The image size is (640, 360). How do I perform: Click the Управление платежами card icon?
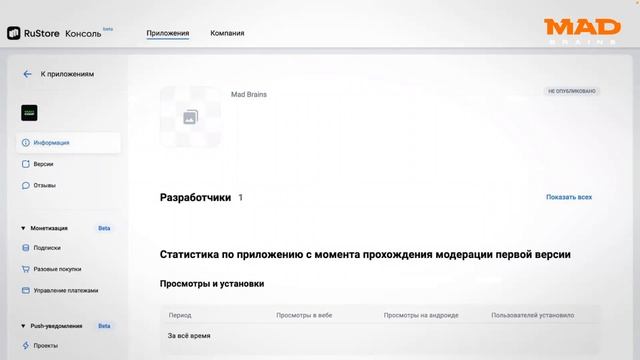click(x=26, y=290)
